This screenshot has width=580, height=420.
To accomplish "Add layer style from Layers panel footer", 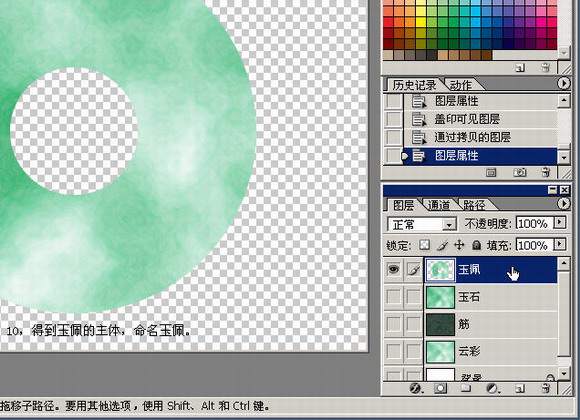I will (416, 389).
